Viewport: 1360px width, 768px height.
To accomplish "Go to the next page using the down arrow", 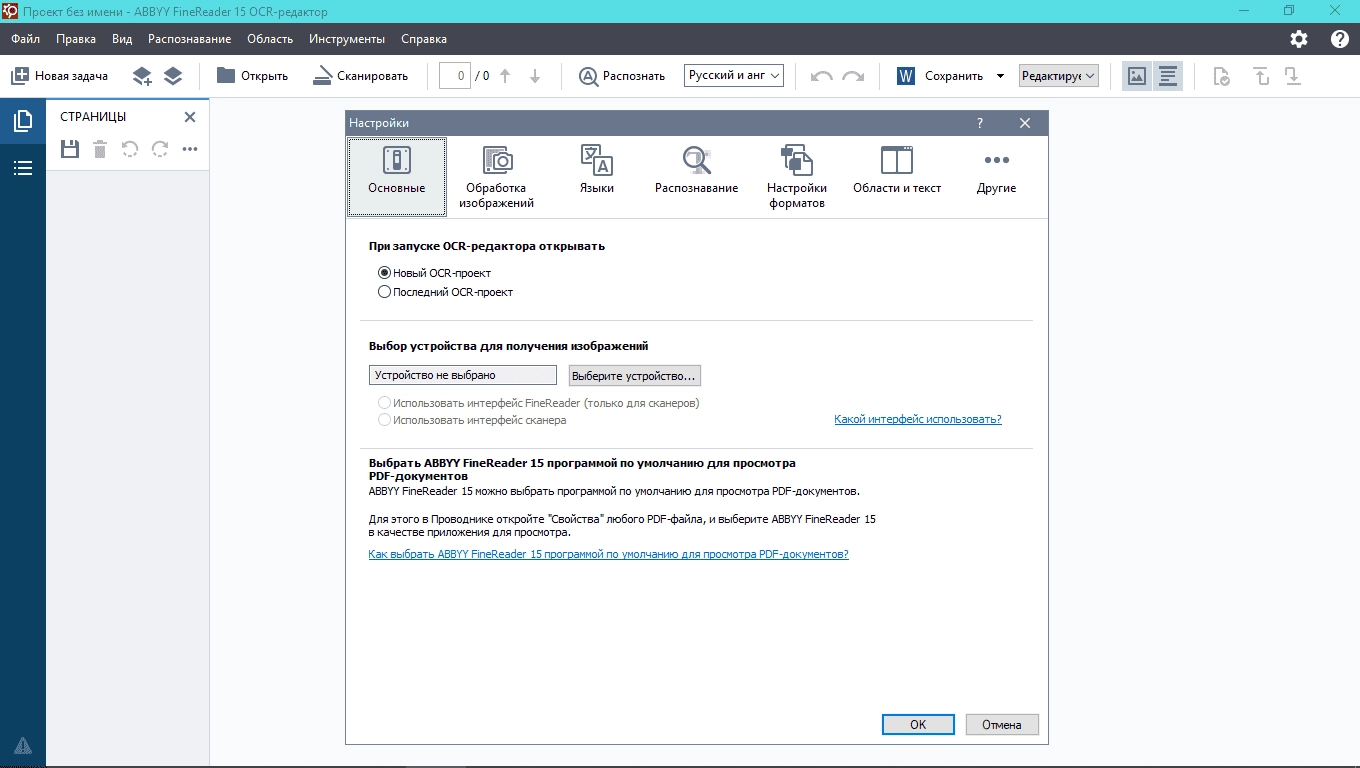I will tap(535, 76).
